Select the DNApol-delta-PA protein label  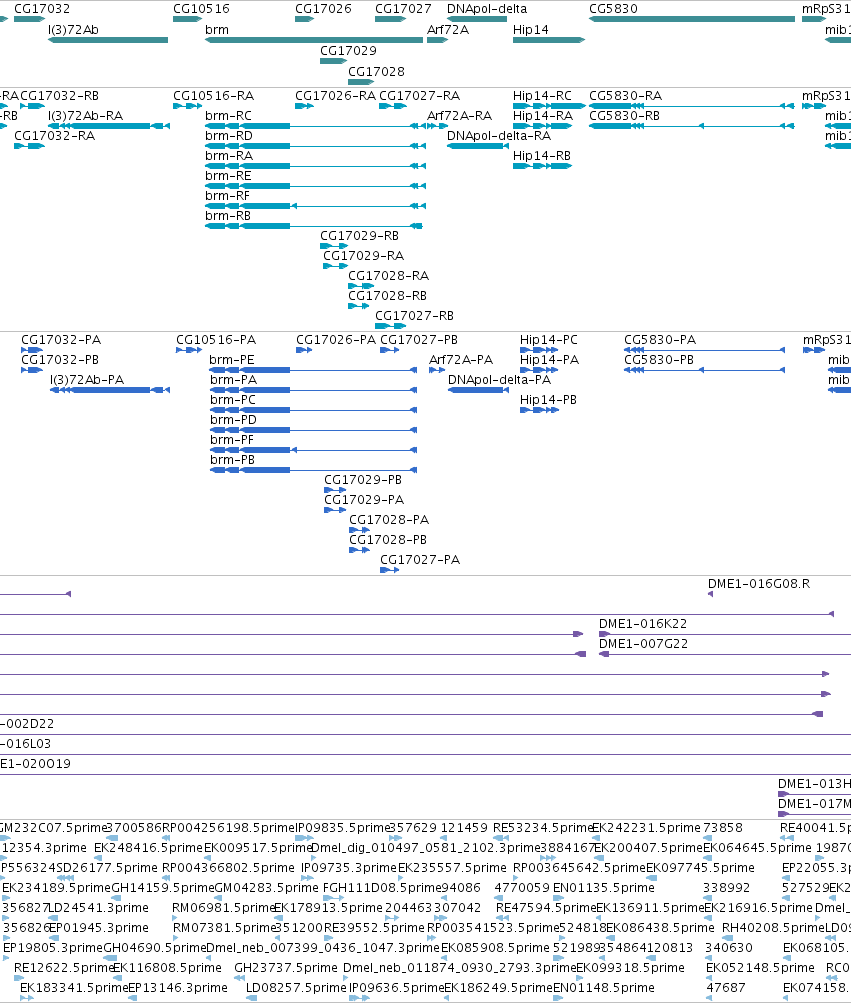tap(499, 380)
